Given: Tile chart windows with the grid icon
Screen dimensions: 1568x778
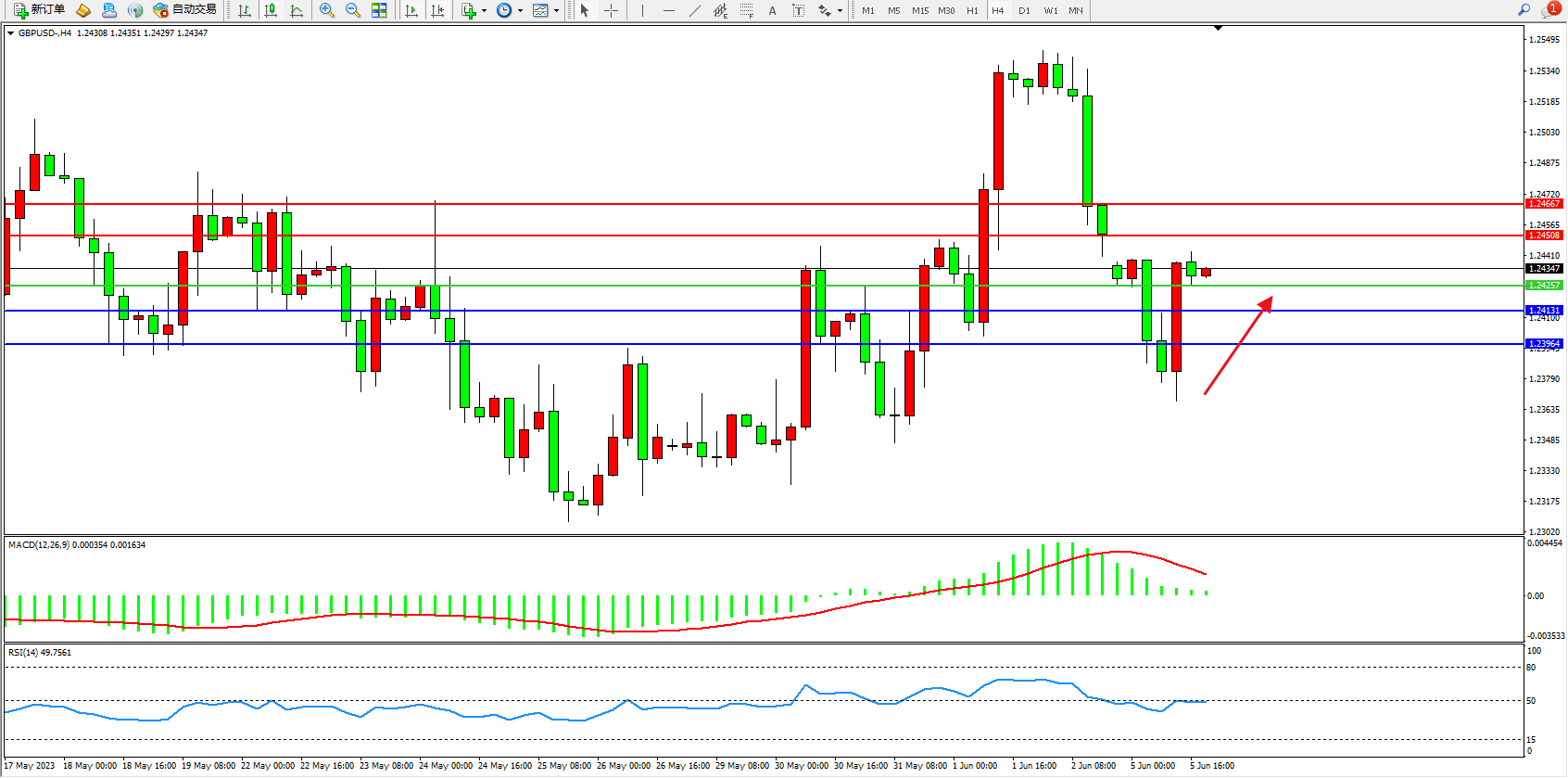Looking at the screenshot, I should tap(379, 10).
